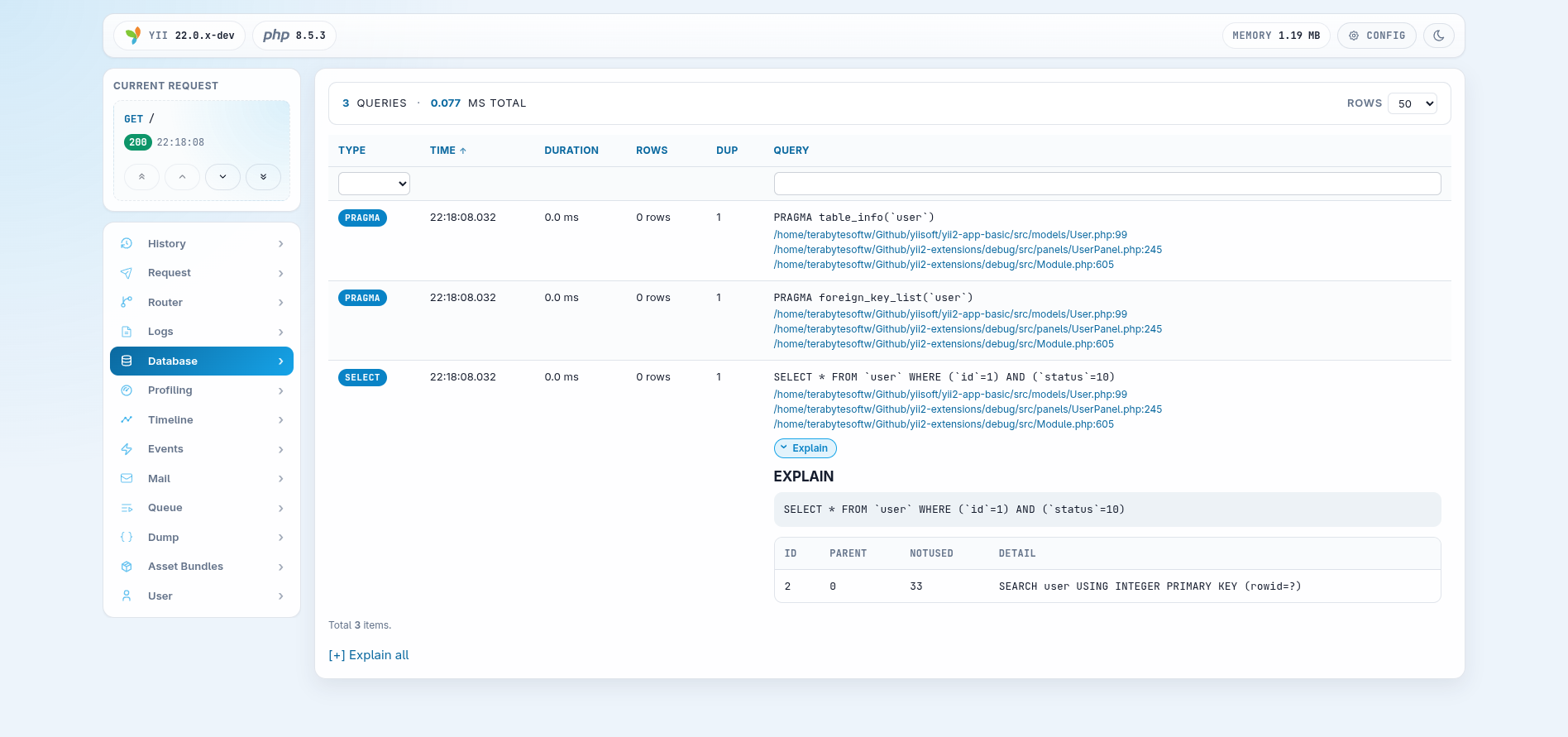Click the PRAGMA badge for foreign_key_list

[x=362, y=298]
